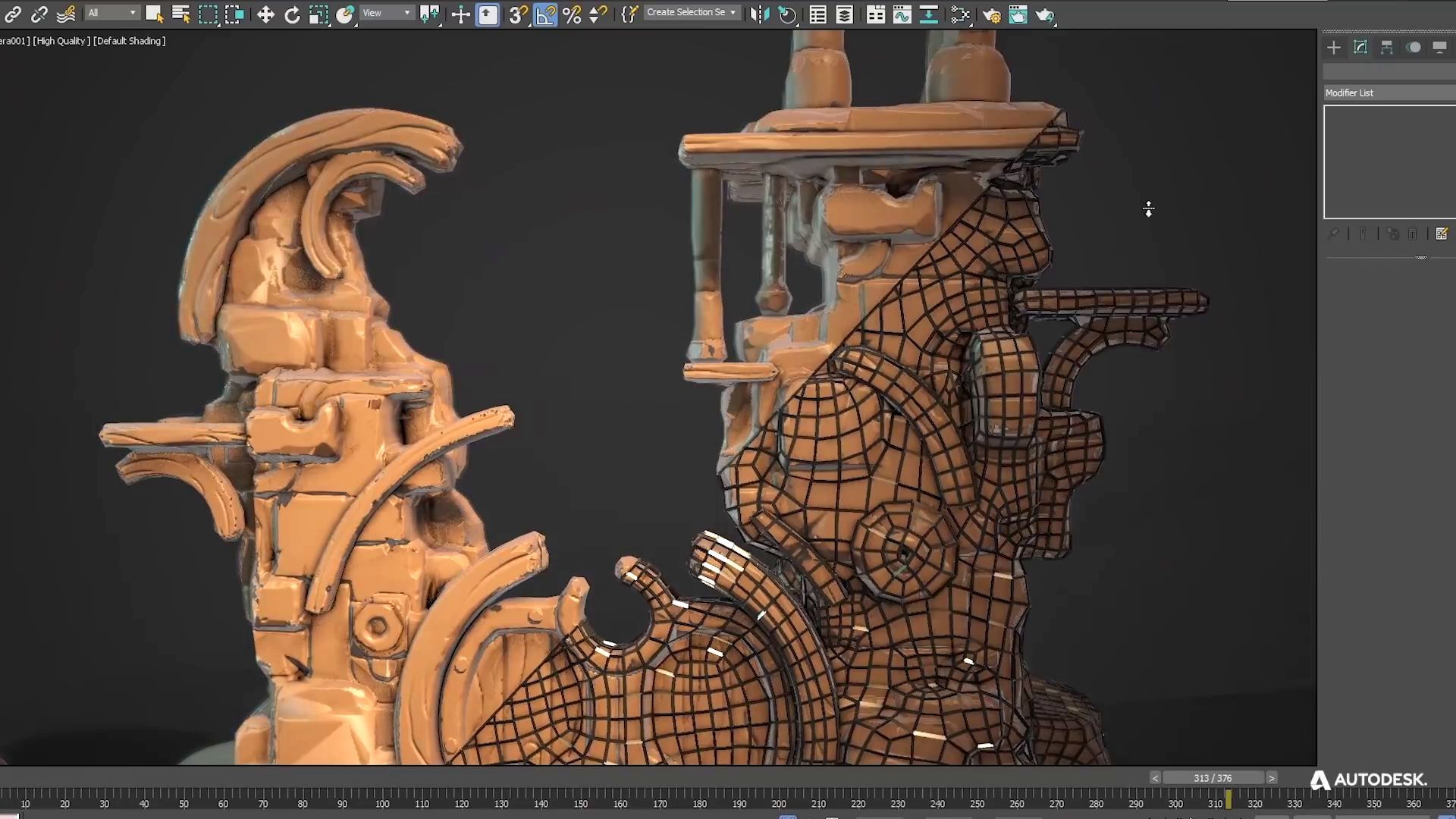Viewport: 1456px width, 819px height.
Task: Open the View reference coordinate dropdown
Action: (386, 13)
